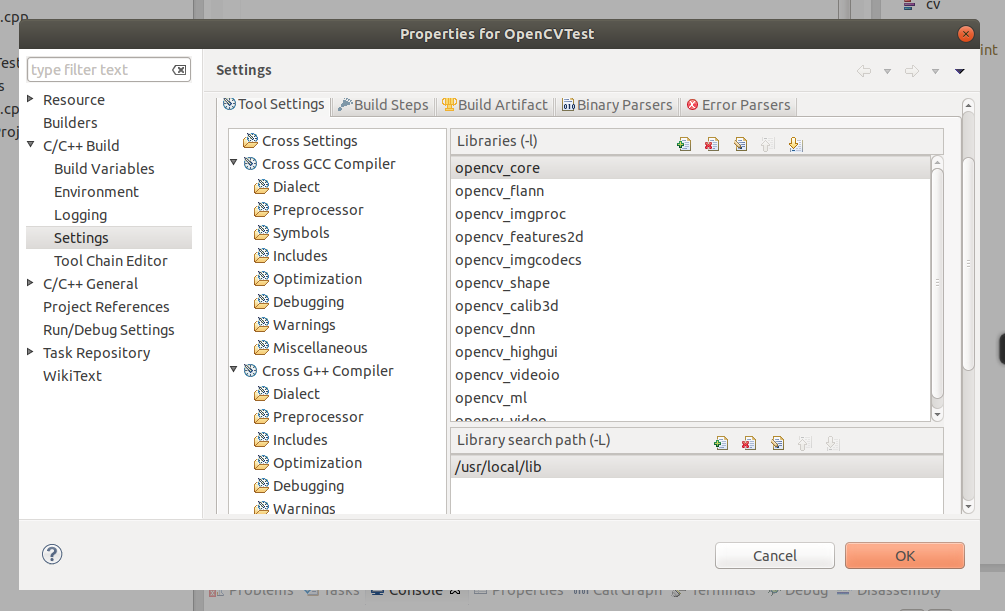Expand the Resource tree node

(30, 99)
